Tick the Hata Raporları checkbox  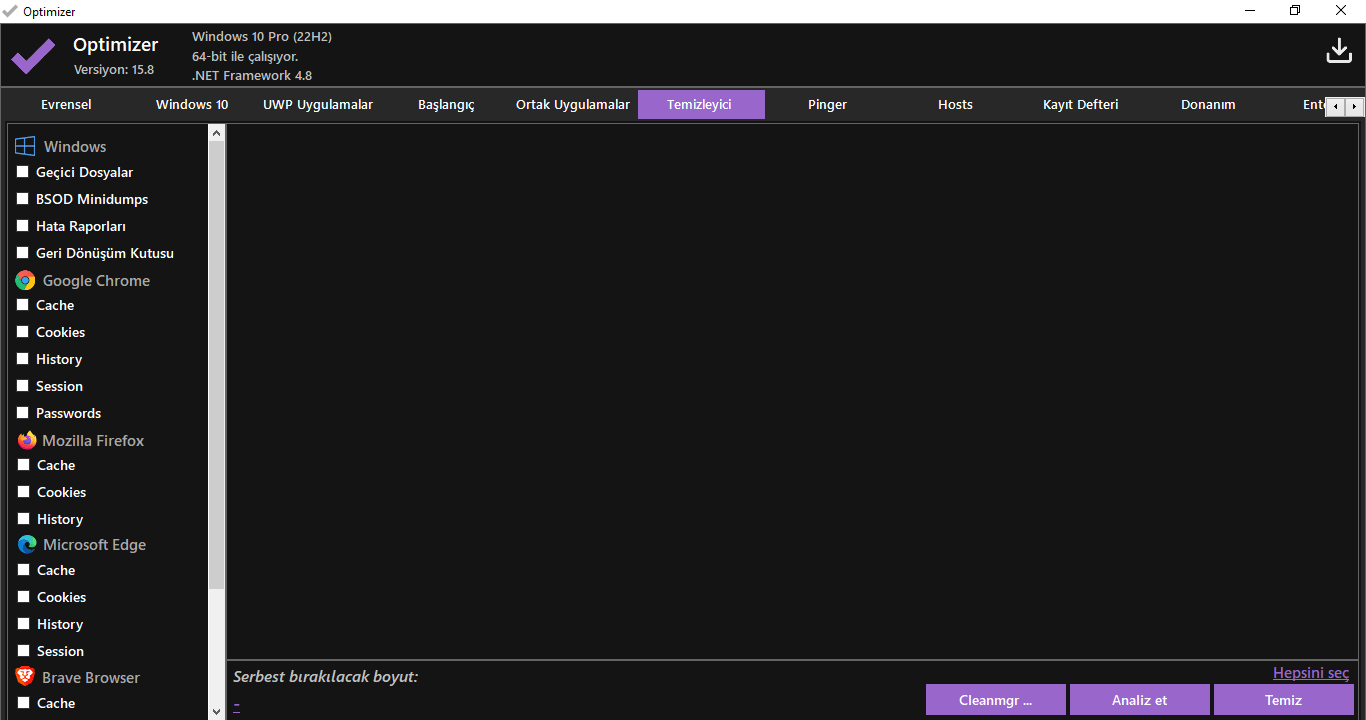(x=23, y=226)
